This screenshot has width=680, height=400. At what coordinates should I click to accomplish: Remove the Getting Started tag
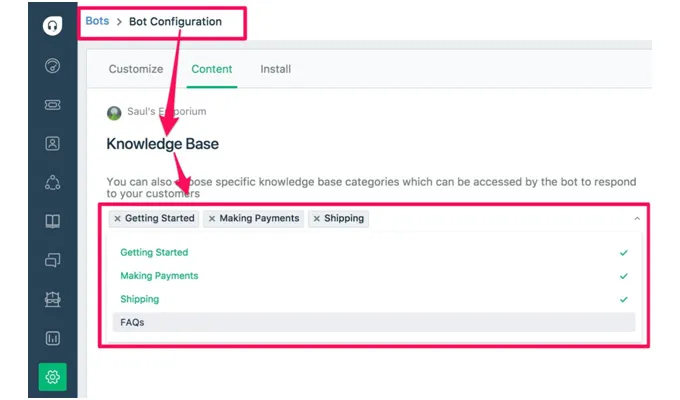point(117,218)
